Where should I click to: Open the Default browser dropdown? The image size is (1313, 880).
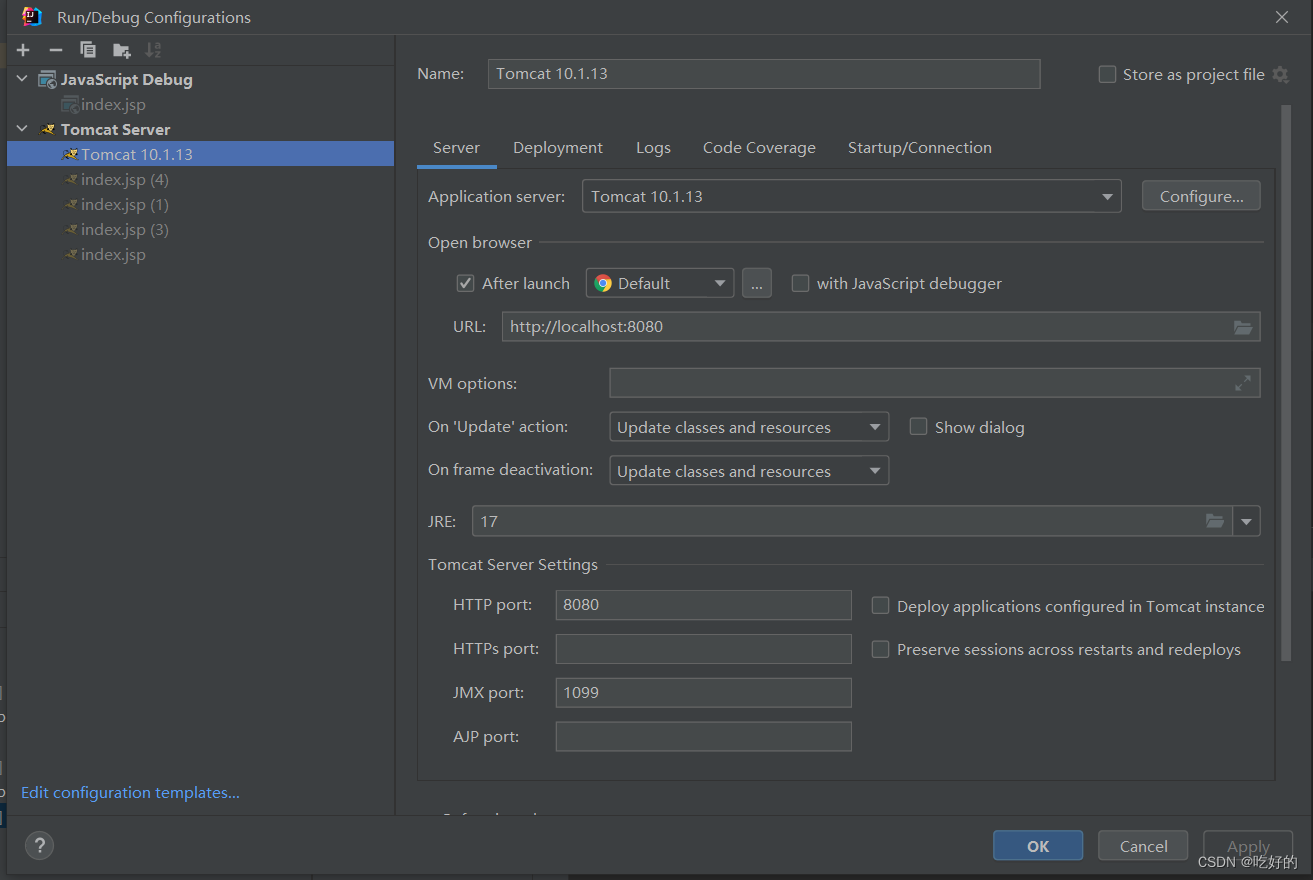[660, 283]
